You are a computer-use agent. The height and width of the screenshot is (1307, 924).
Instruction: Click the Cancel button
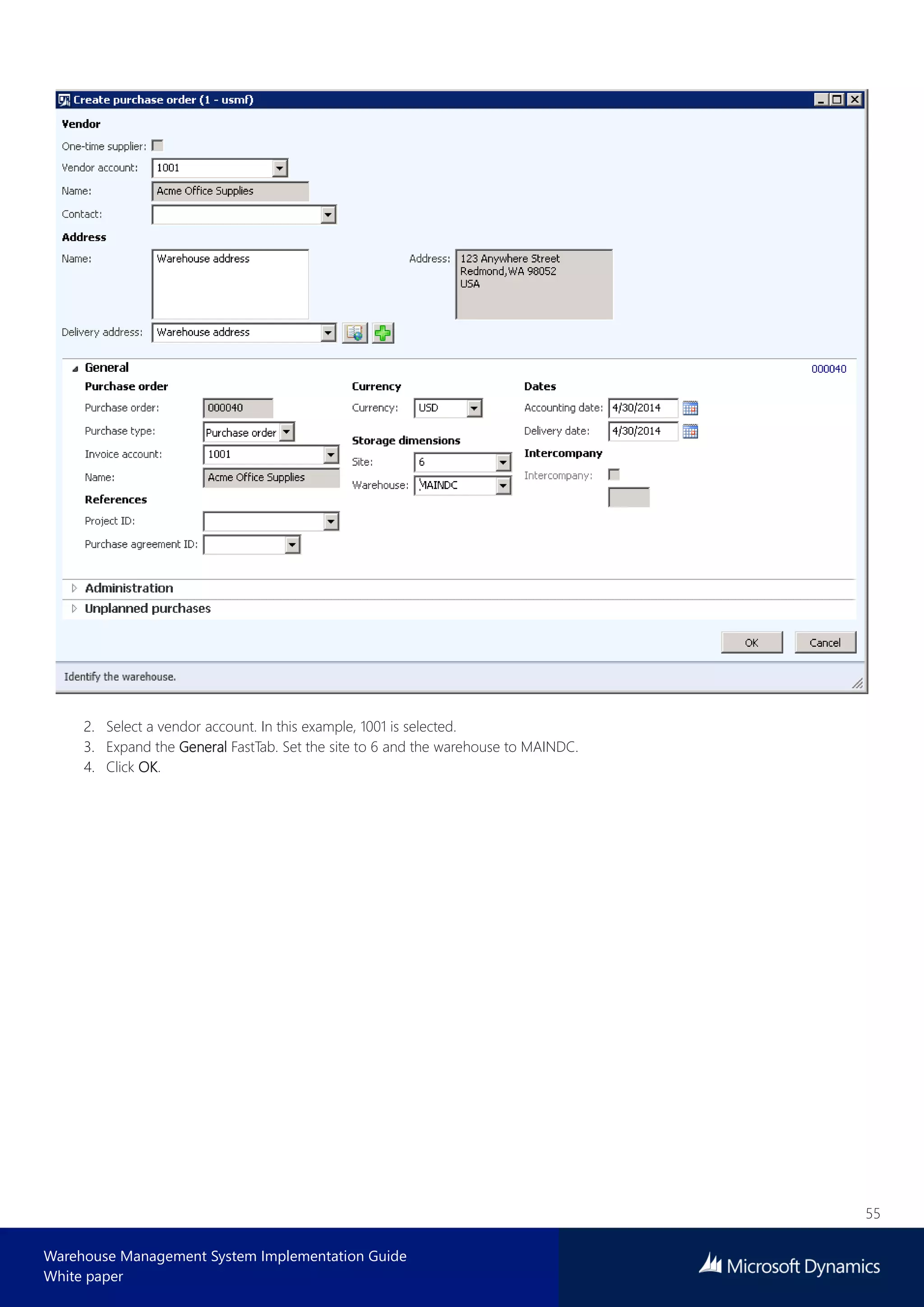825,642
